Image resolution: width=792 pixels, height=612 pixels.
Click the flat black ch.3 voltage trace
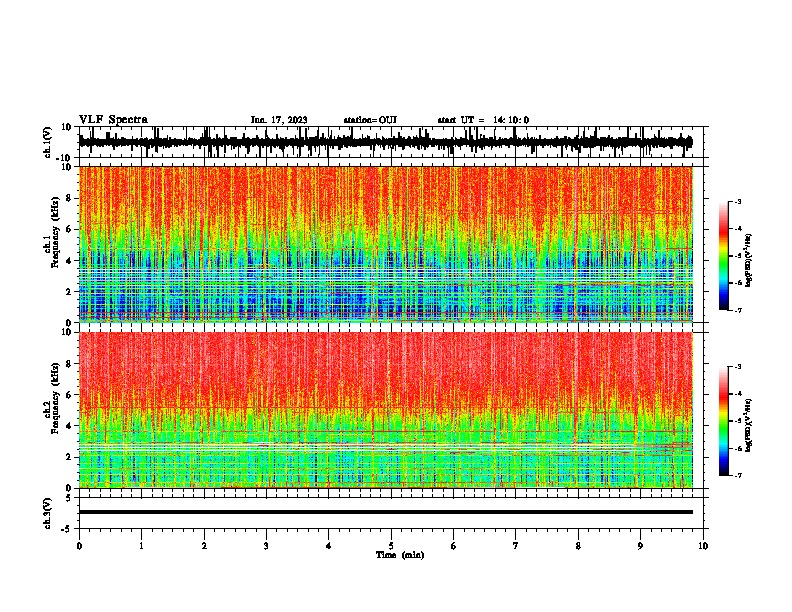click(385, 512)
